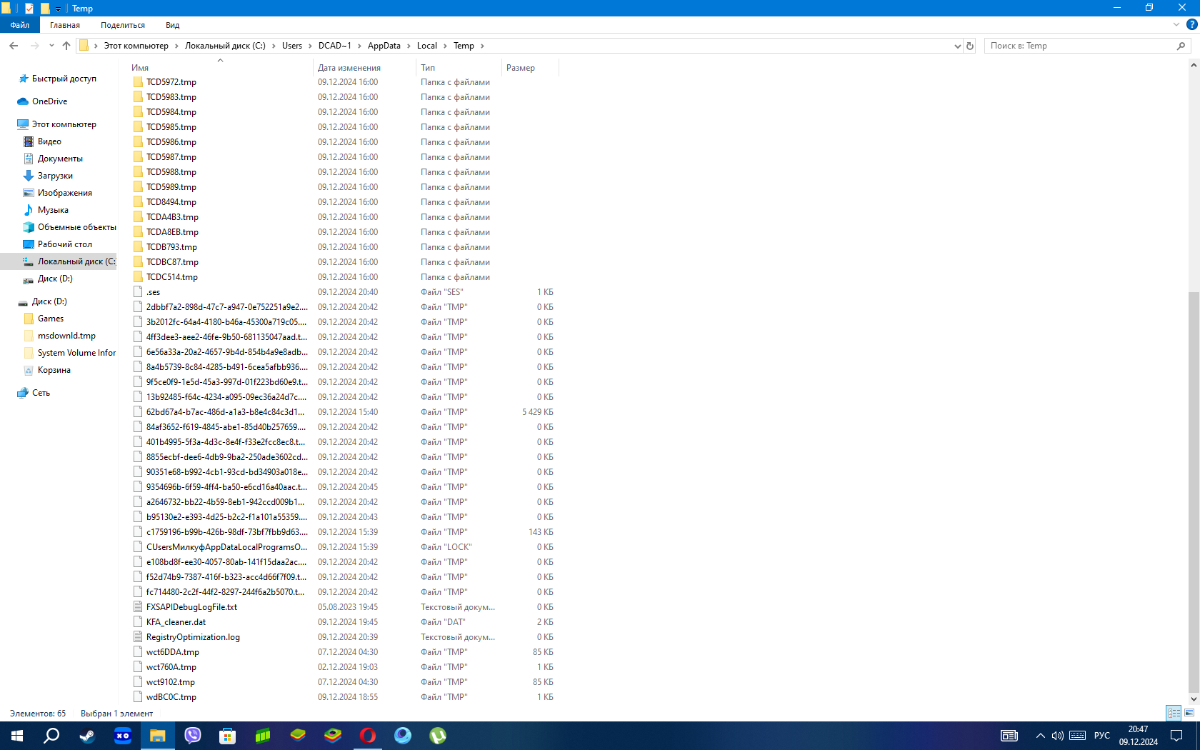Open recent locations dropdown arrow
Viewport: 1200px width, 750px height.
52,46
